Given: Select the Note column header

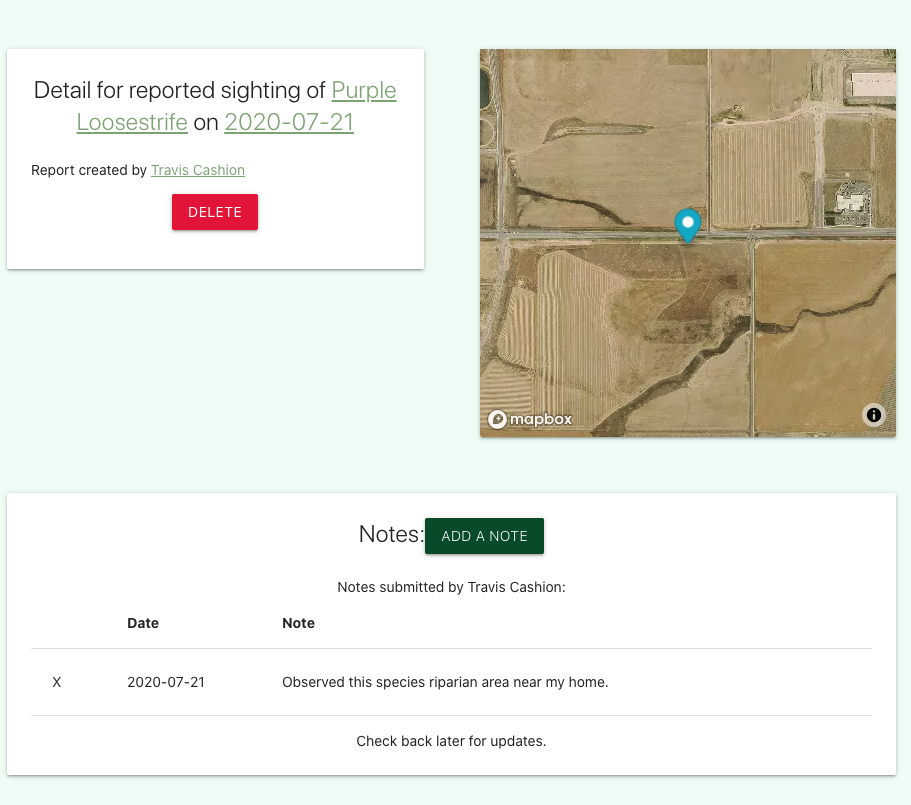Looking at the screenshot, I should point(298,622).
